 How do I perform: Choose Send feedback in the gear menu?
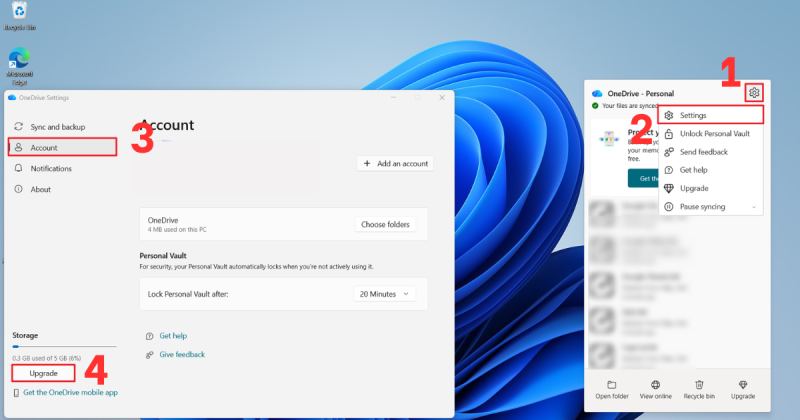pos(711,152)
